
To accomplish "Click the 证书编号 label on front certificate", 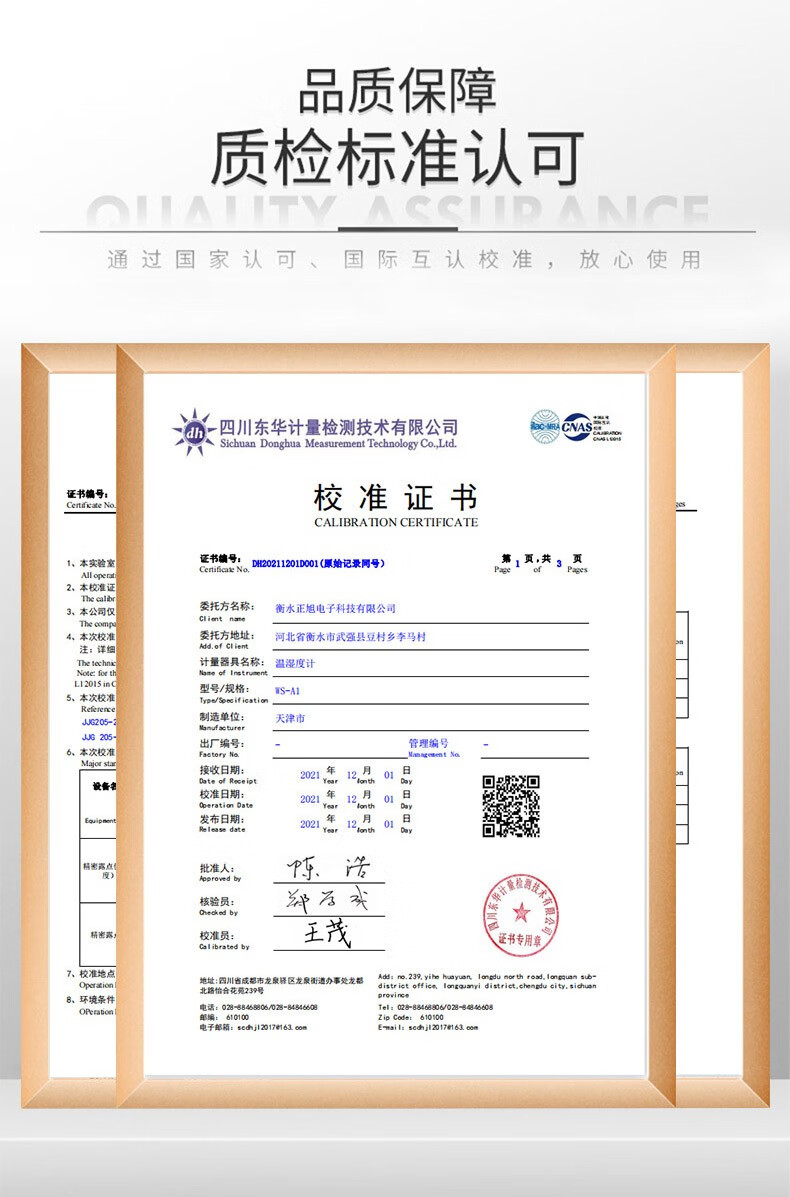I will (221, 559).
